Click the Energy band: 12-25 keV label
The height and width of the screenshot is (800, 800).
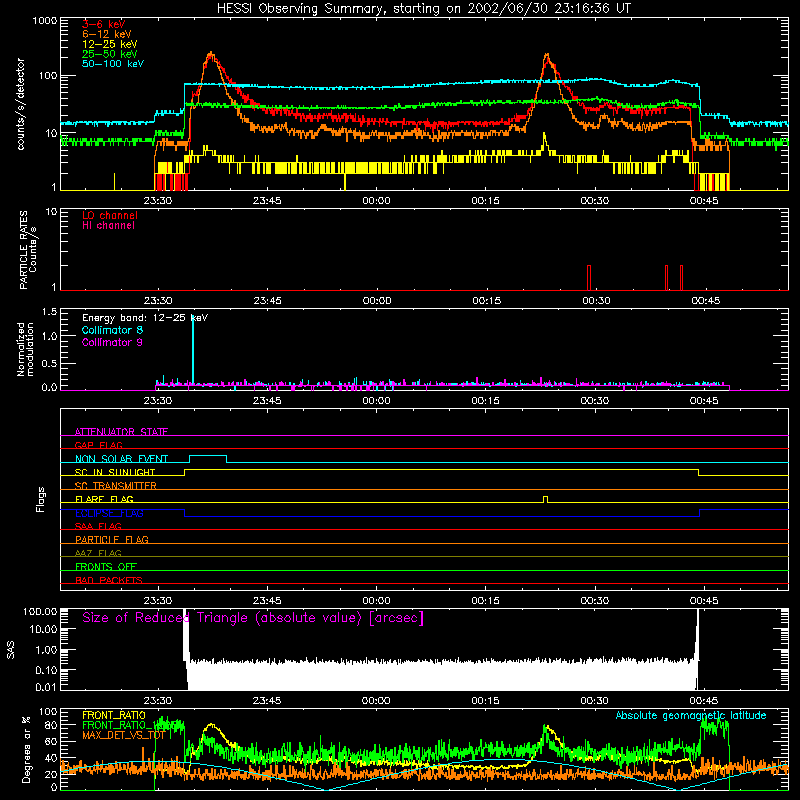point(145,318)
